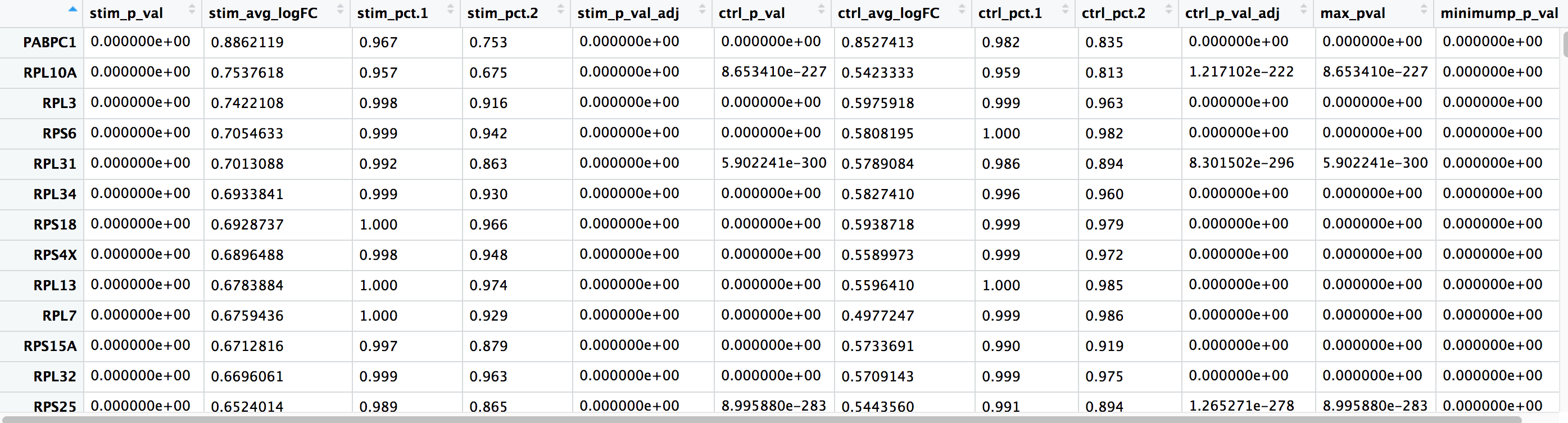Click the horizontal scrollbar at the bottom
The height and width of the screenshot is (423, 1568).
coord(761,419)
